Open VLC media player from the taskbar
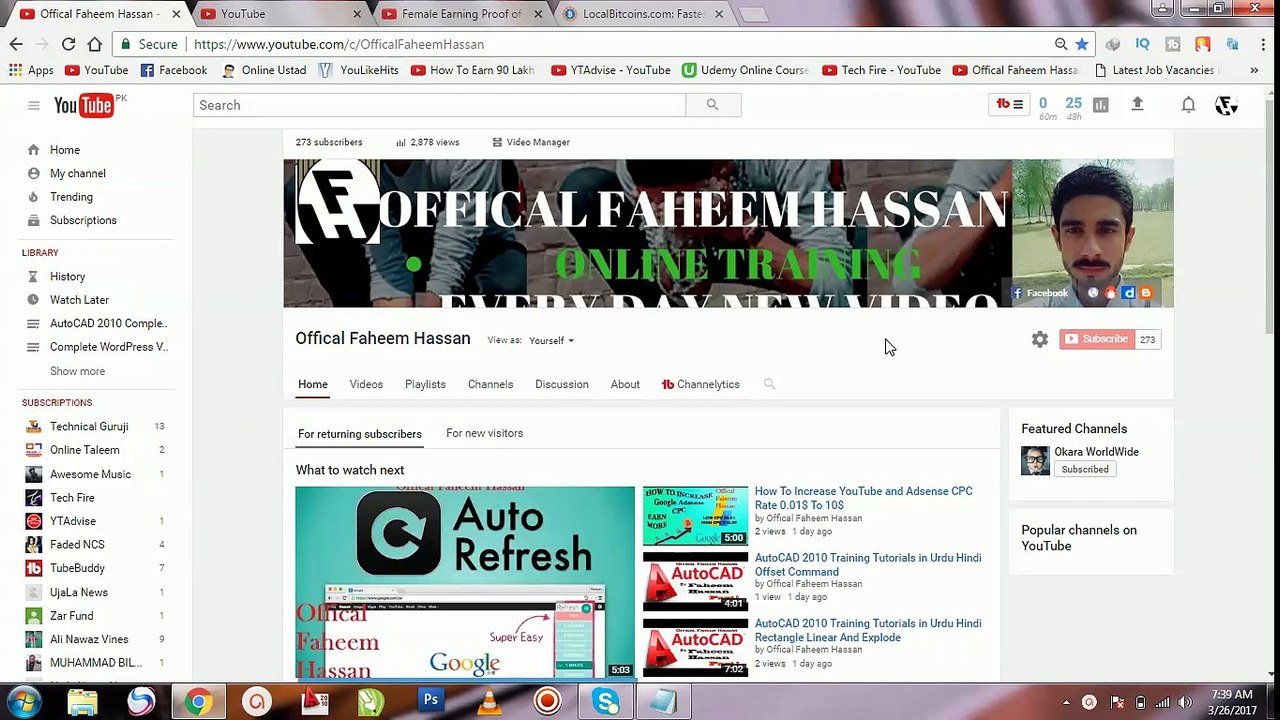 tap(489, 701)
